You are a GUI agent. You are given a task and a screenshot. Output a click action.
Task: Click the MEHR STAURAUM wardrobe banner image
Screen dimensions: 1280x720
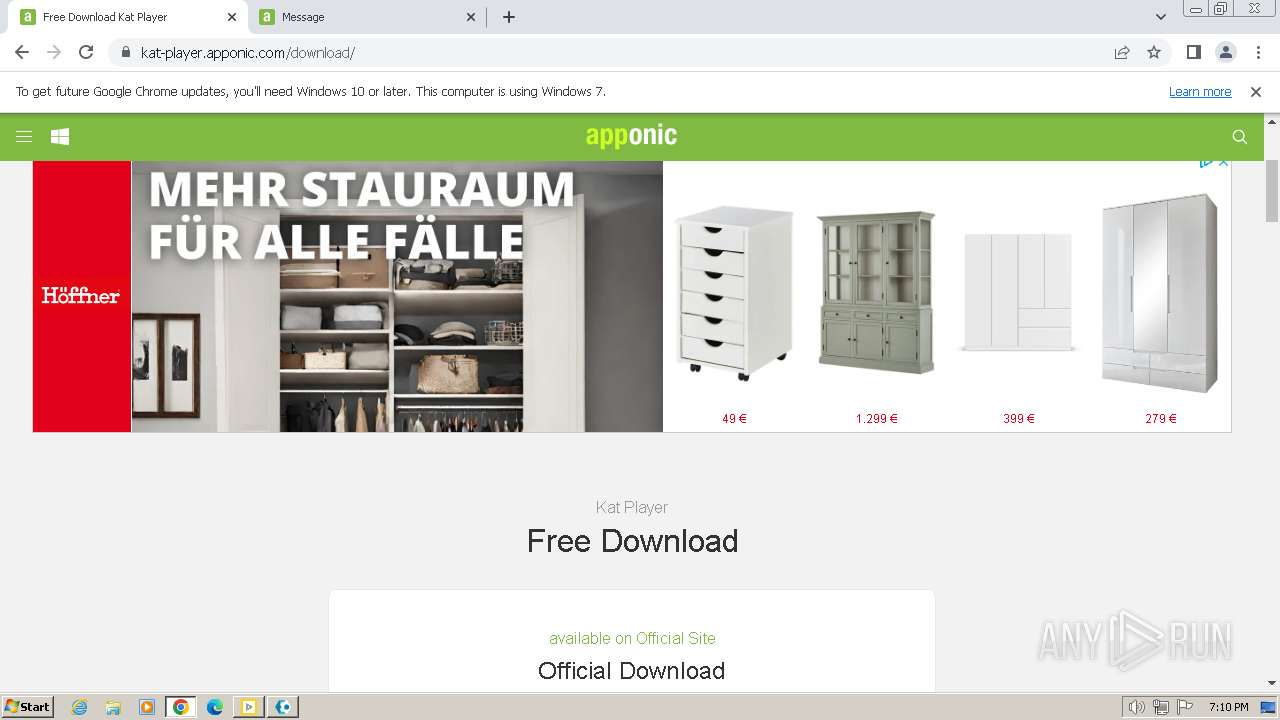397,296
